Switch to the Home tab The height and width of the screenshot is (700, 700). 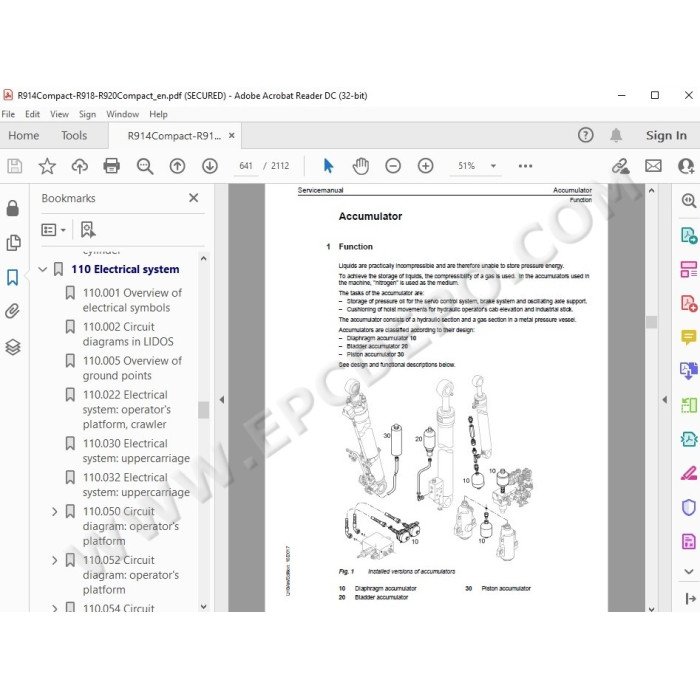[x=24, y=135]
